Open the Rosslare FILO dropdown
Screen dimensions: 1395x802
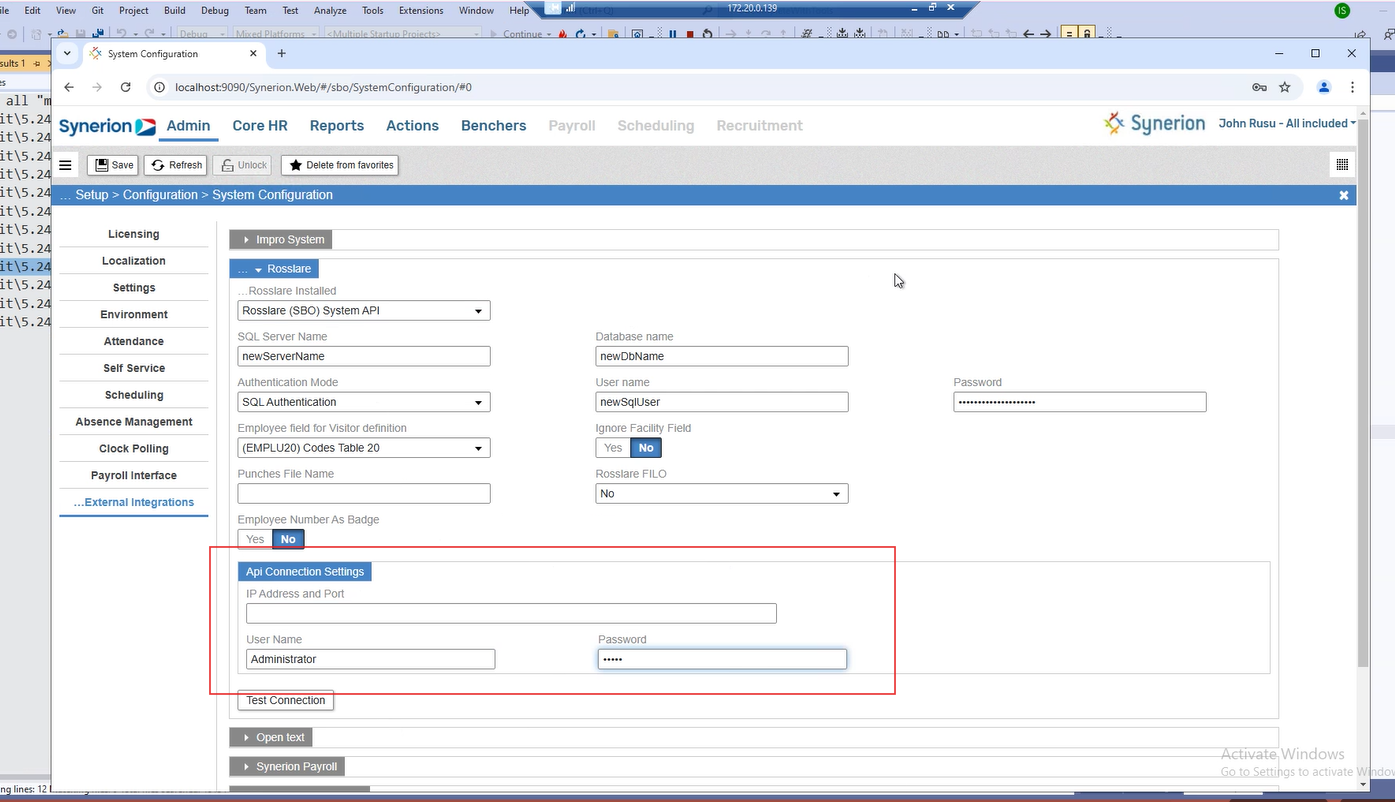point(722,494)
